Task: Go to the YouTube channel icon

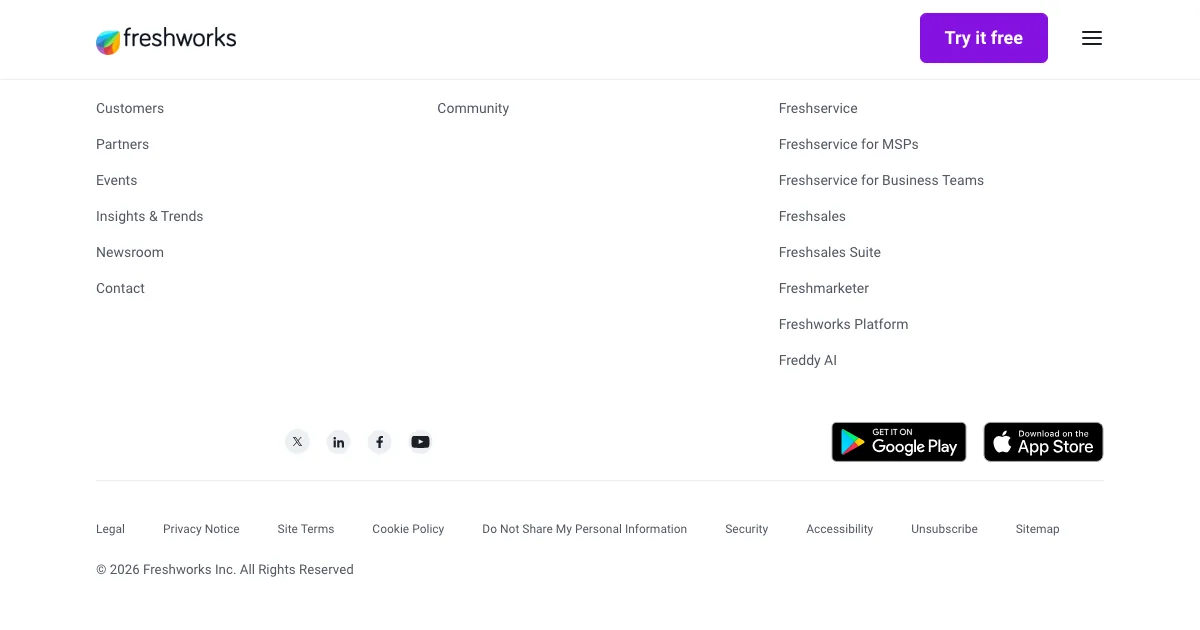Action: pyautogui.click(x=421, y=442)
